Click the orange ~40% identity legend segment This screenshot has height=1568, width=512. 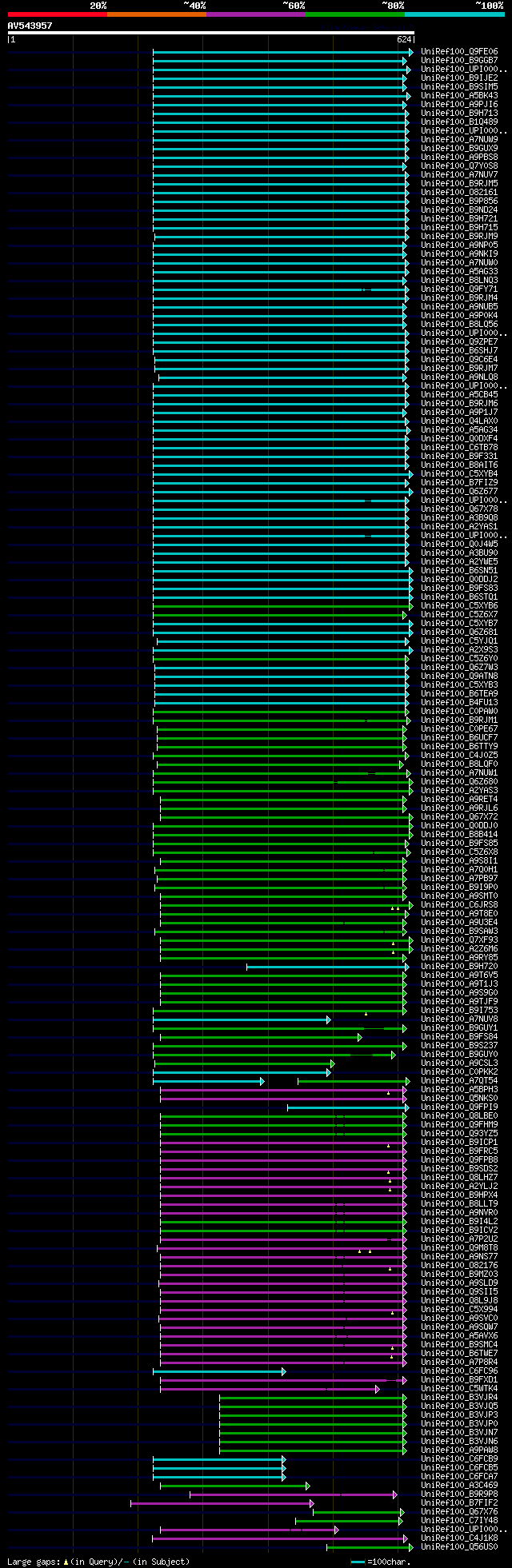[x=156, y=14]
